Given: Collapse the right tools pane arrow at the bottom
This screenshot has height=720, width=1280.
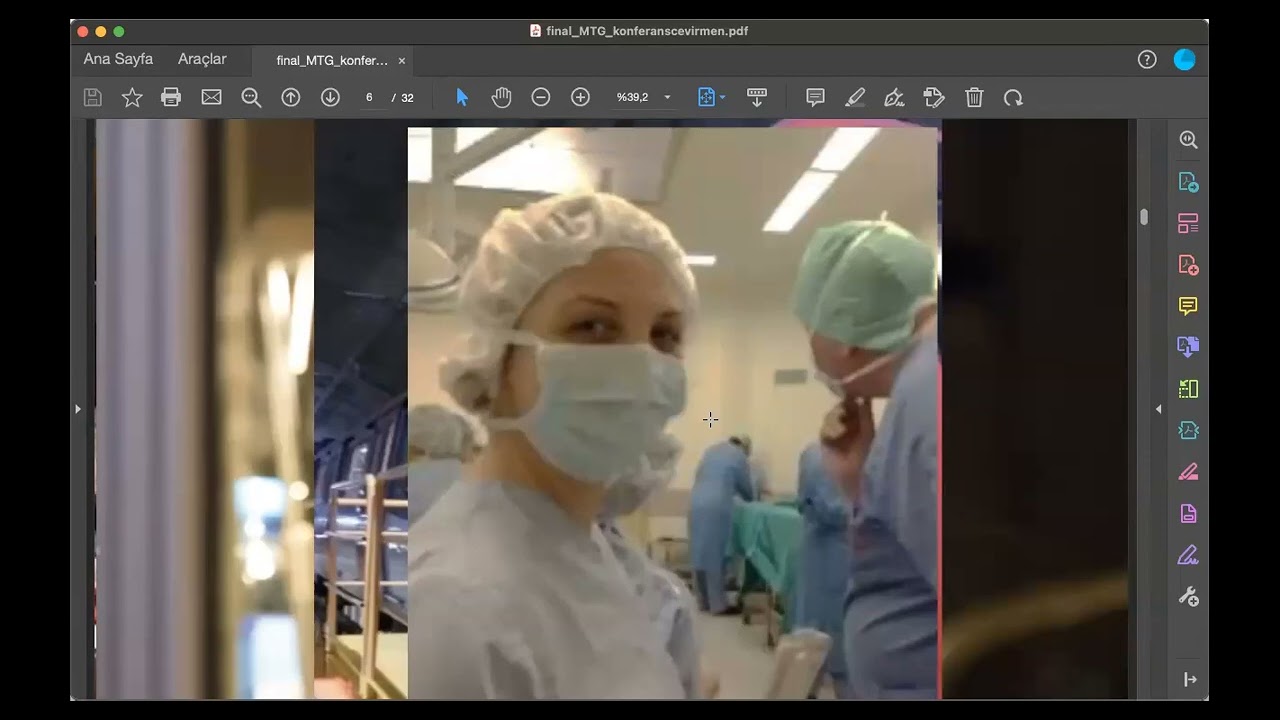Looking at the screenshot, I should coord(1189,679).
